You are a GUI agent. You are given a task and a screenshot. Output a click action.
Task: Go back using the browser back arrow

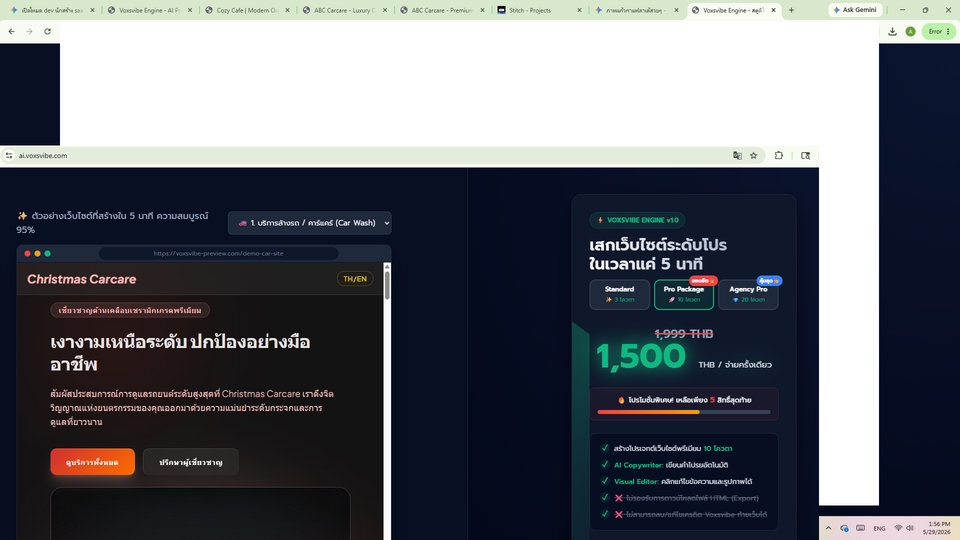coord(12,31)
